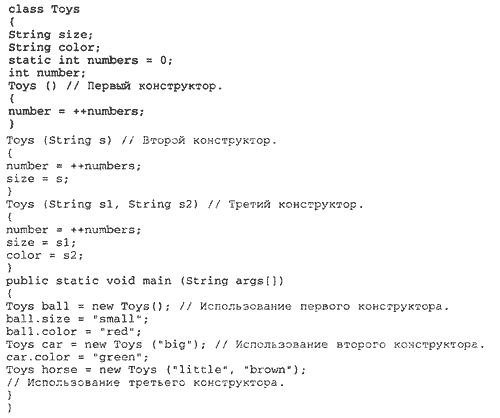Click the 'Первый конструктор' comment

[155, 86]
